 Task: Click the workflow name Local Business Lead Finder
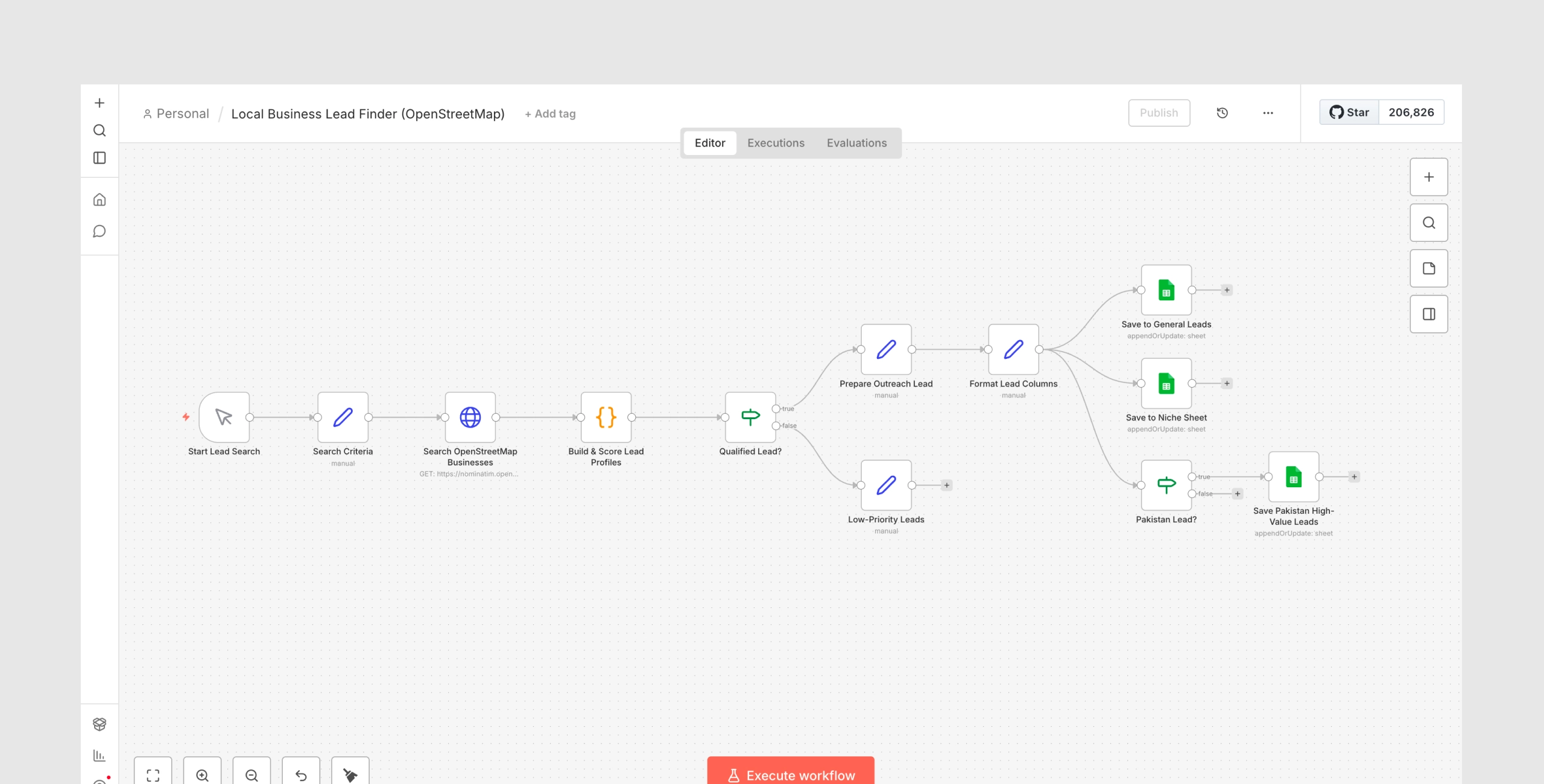368,114
